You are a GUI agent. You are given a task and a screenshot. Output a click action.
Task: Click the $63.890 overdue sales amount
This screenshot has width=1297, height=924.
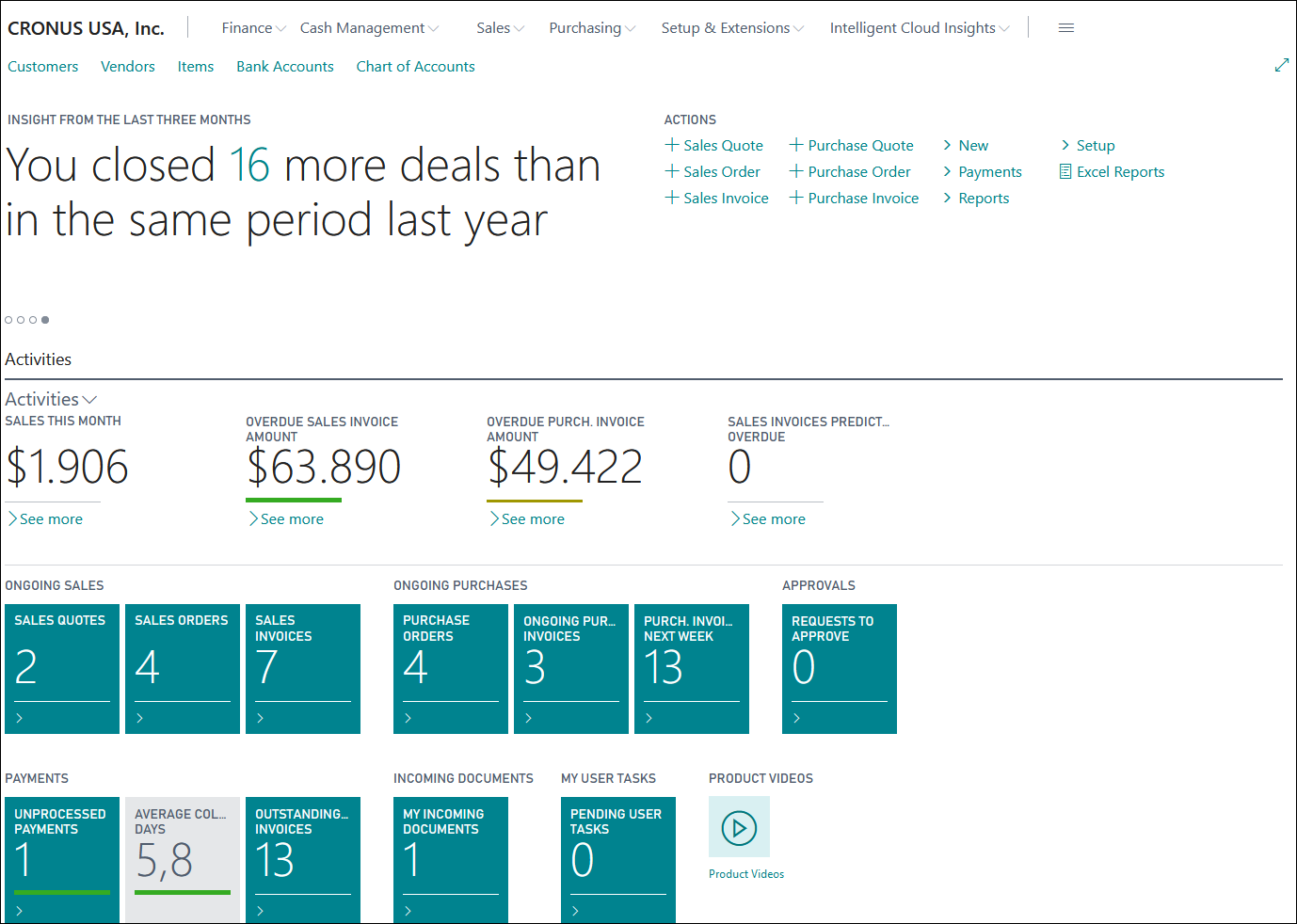[324, 467]
